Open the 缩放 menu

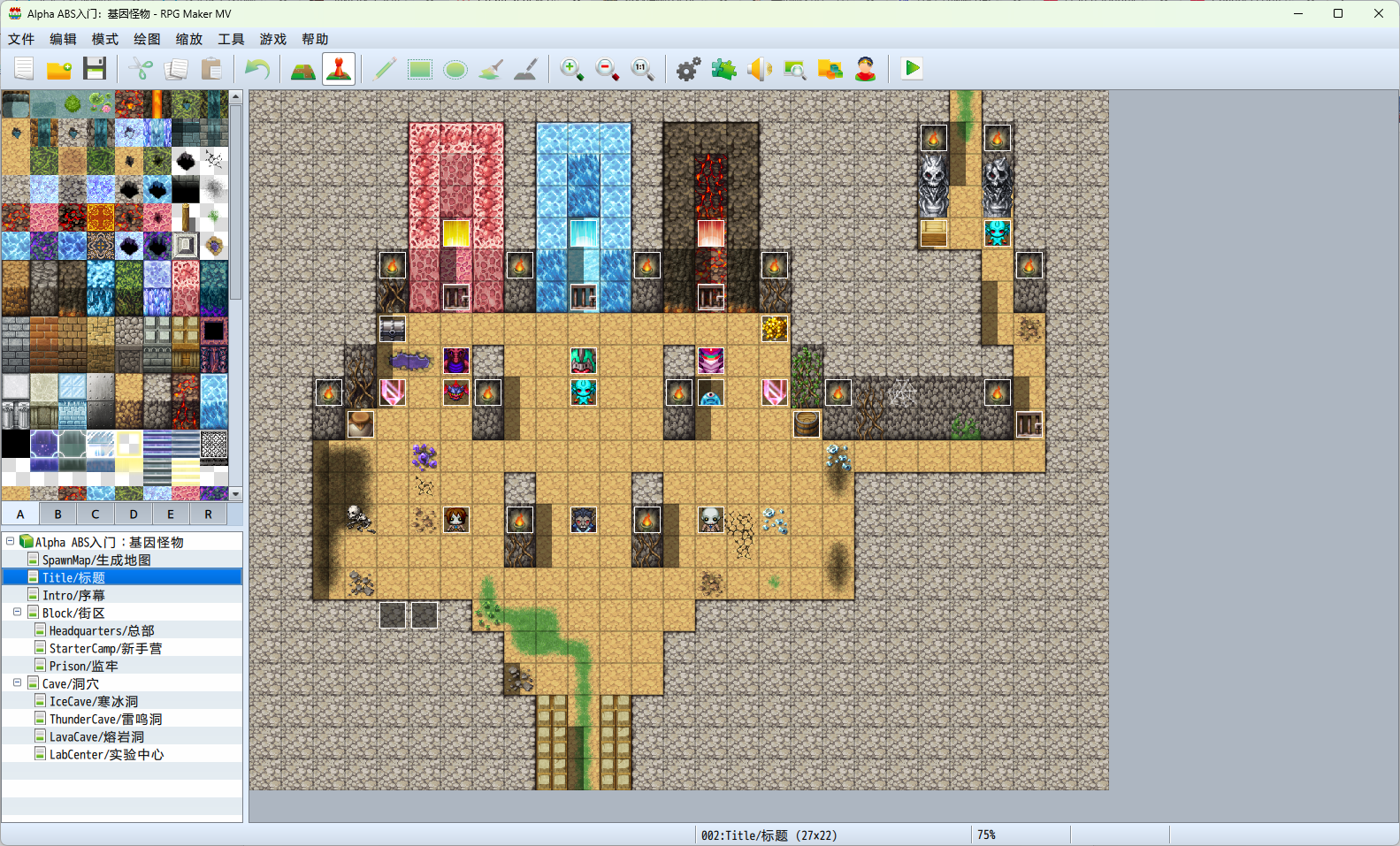point(189,39)
